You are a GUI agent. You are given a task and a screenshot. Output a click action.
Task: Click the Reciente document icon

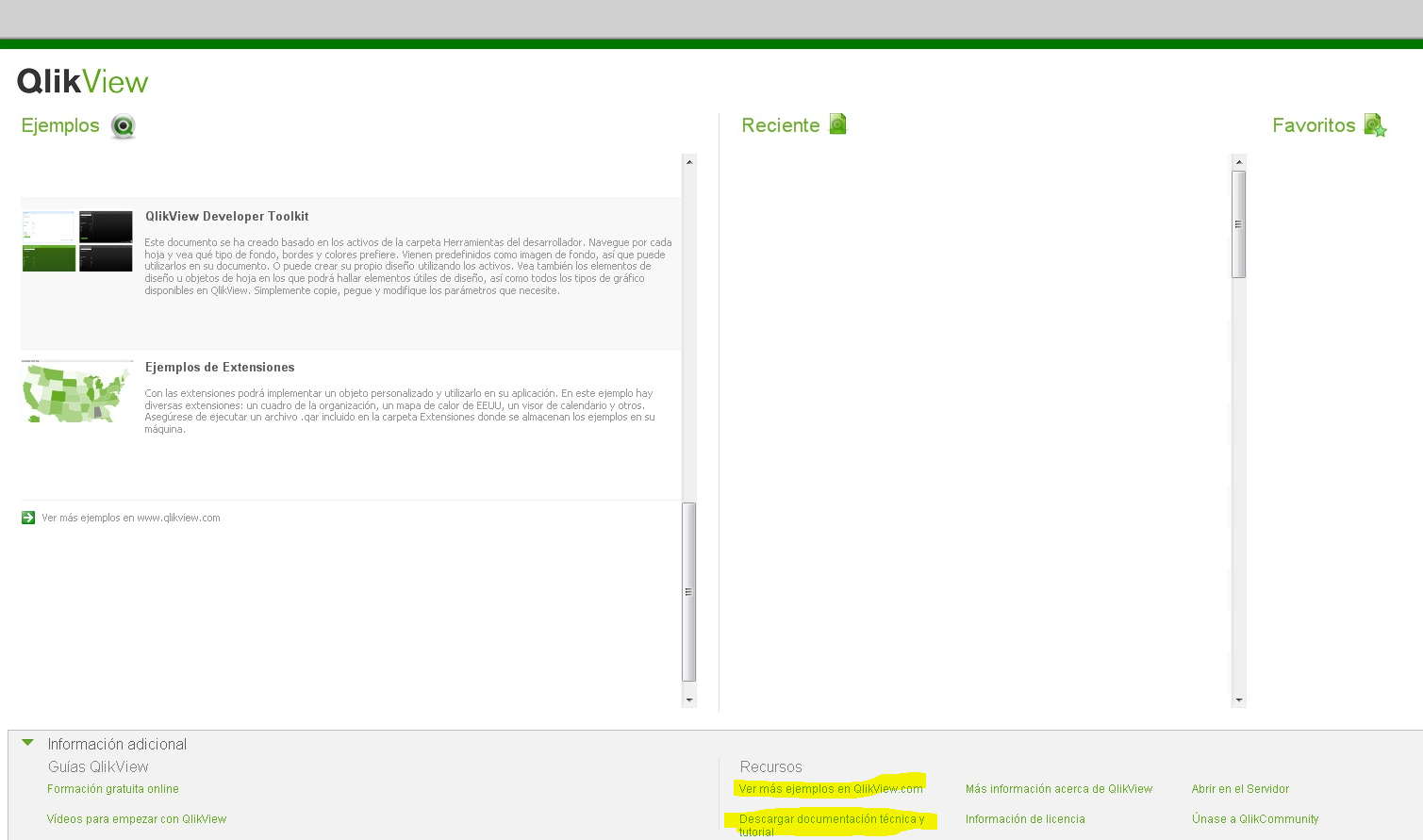(x=837, y=124)
